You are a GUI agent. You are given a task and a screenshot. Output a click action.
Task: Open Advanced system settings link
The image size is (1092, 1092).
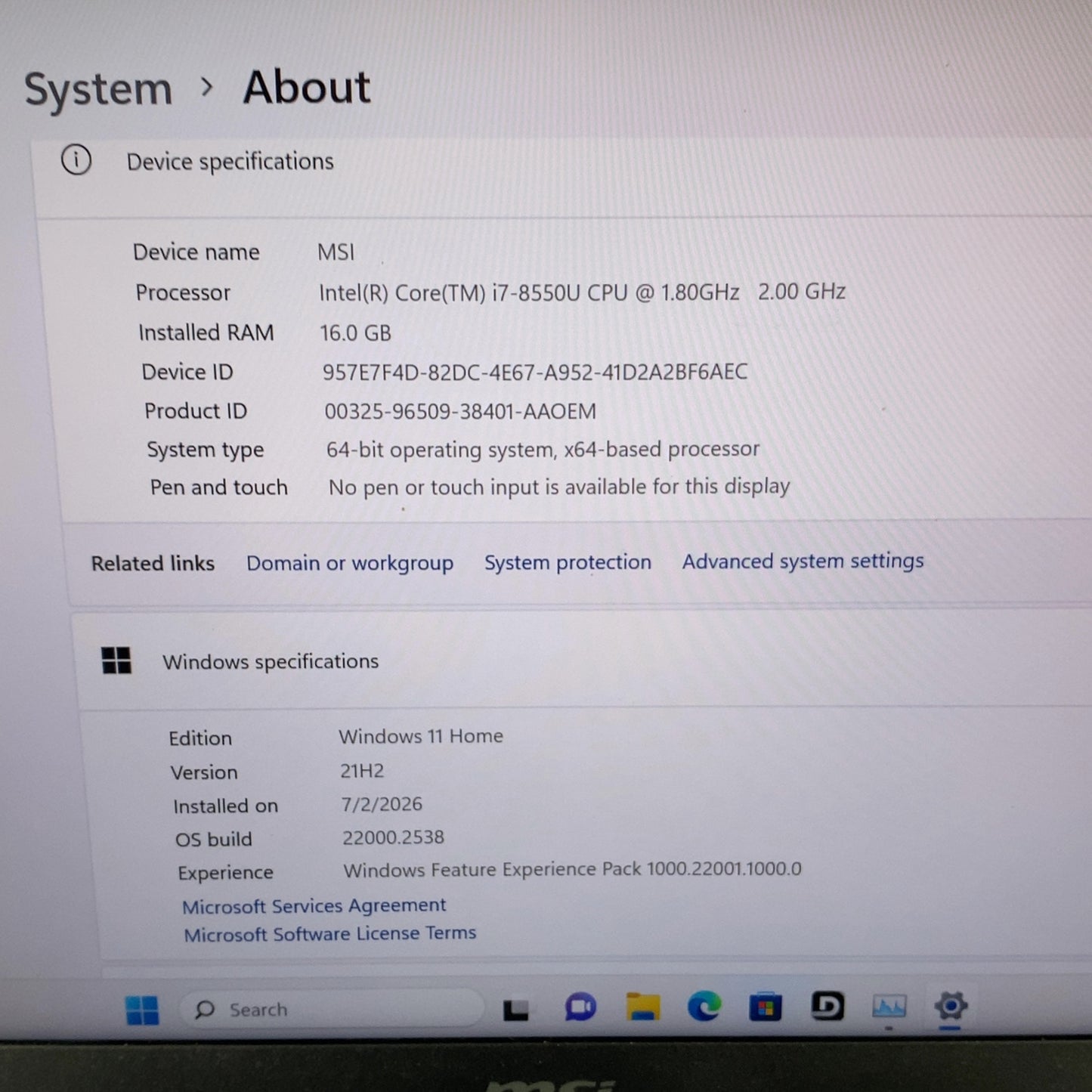(x=803, y=561)
